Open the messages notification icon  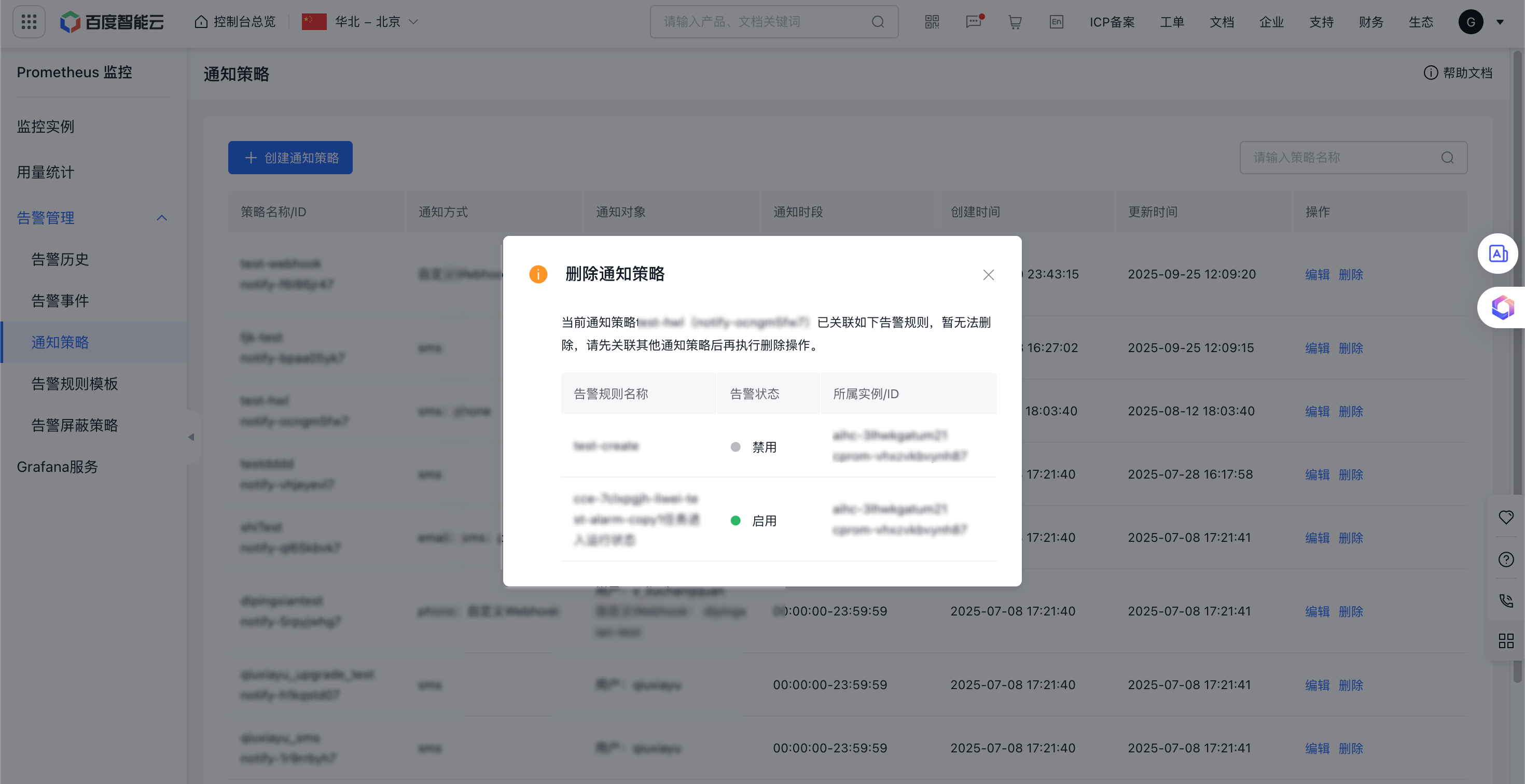(x=973, y=22)
